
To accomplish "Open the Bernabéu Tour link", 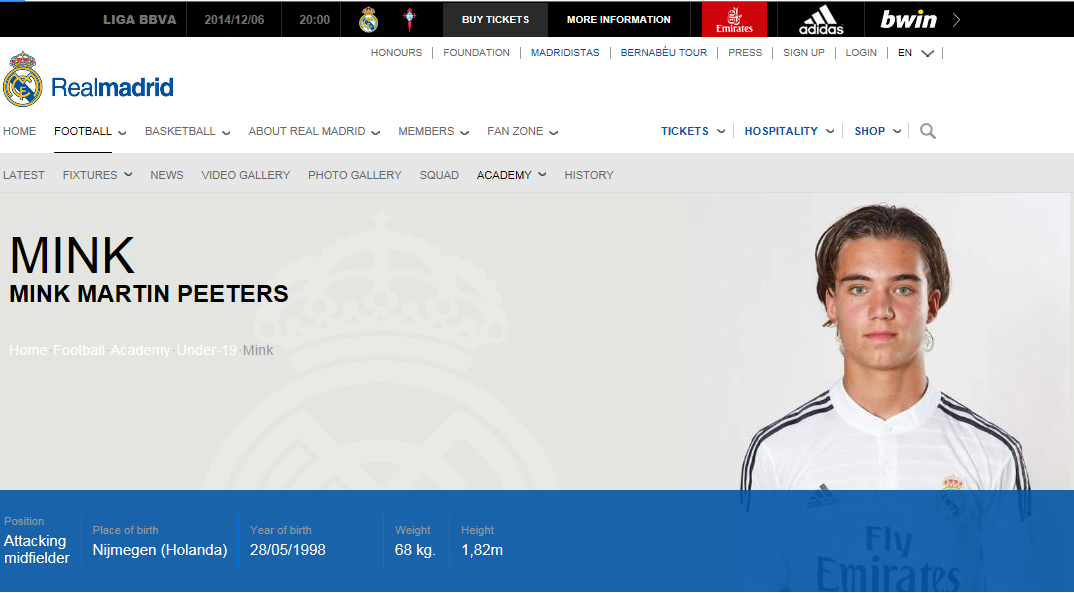I will tap(664, 53).
